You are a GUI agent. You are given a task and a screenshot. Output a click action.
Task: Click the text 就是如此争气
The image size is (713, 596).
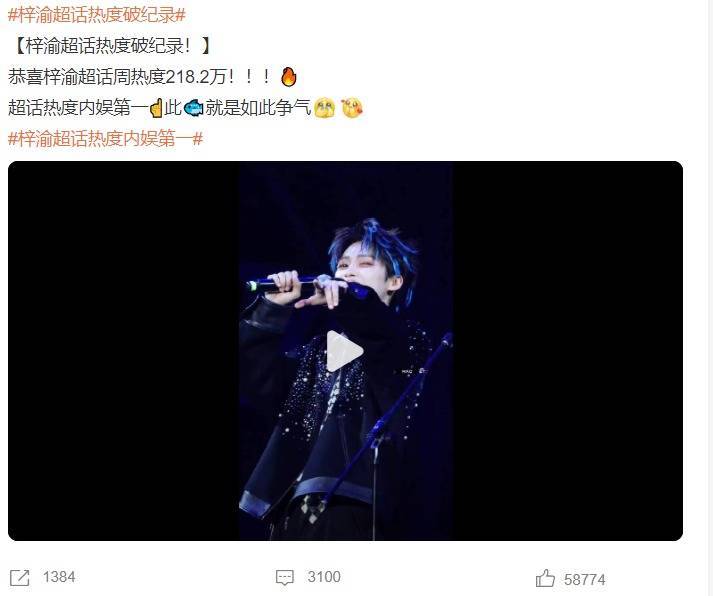258,108
